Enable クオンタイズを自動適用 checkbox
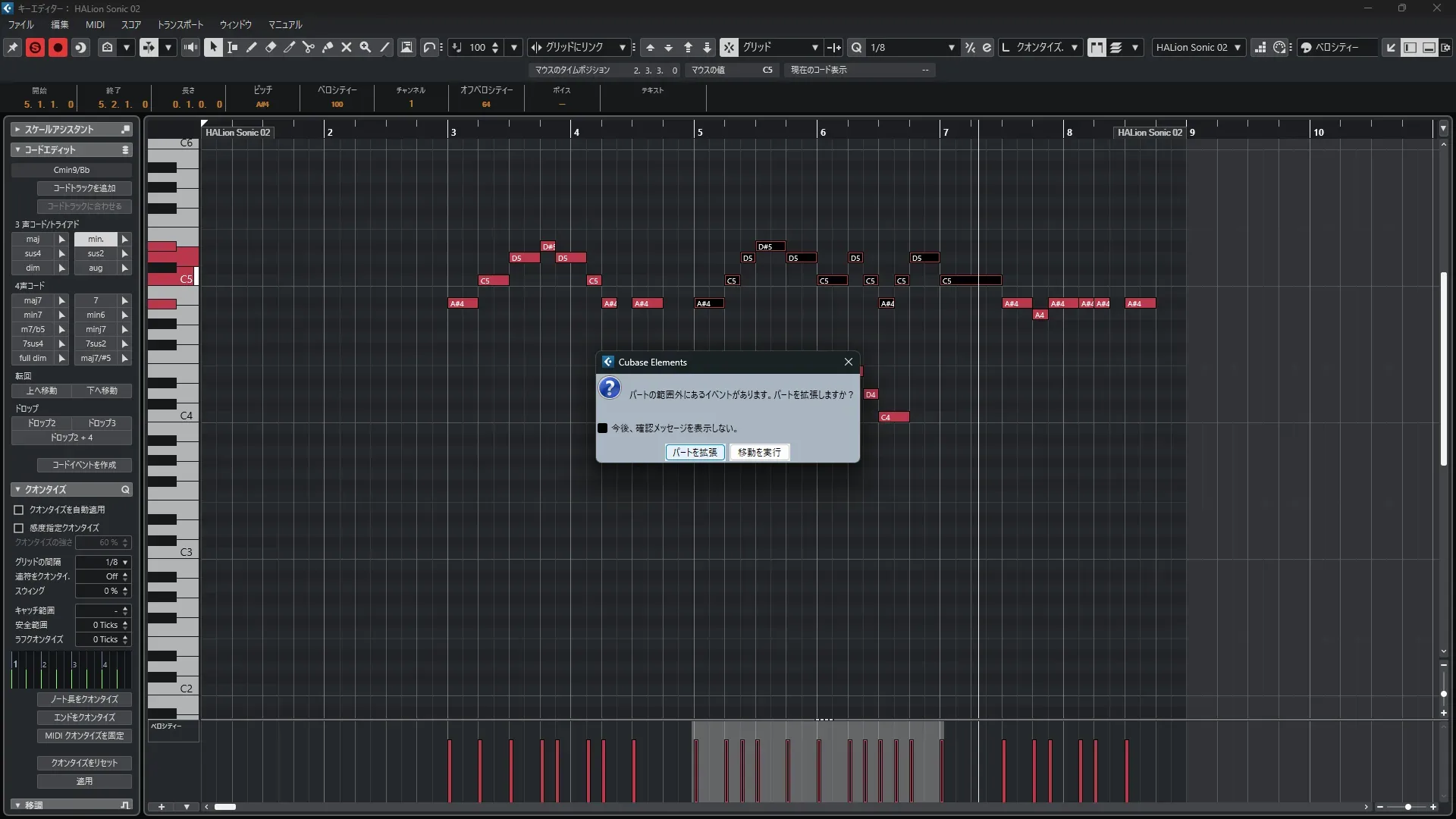Image resolution: width=1456 pixels, height=819 pixels. point(19,510)
